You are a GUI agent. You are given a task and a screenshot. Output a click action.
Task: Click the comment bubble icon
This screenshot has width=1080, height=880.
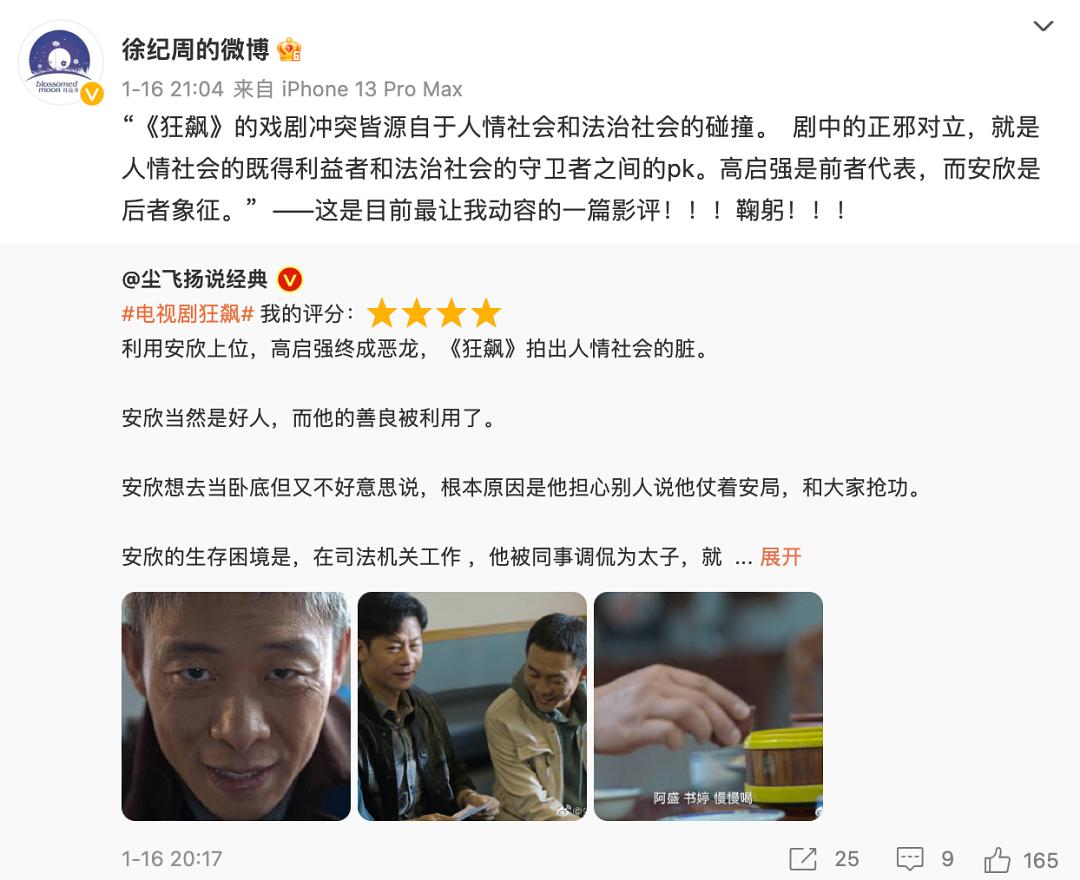click(909, 859)
